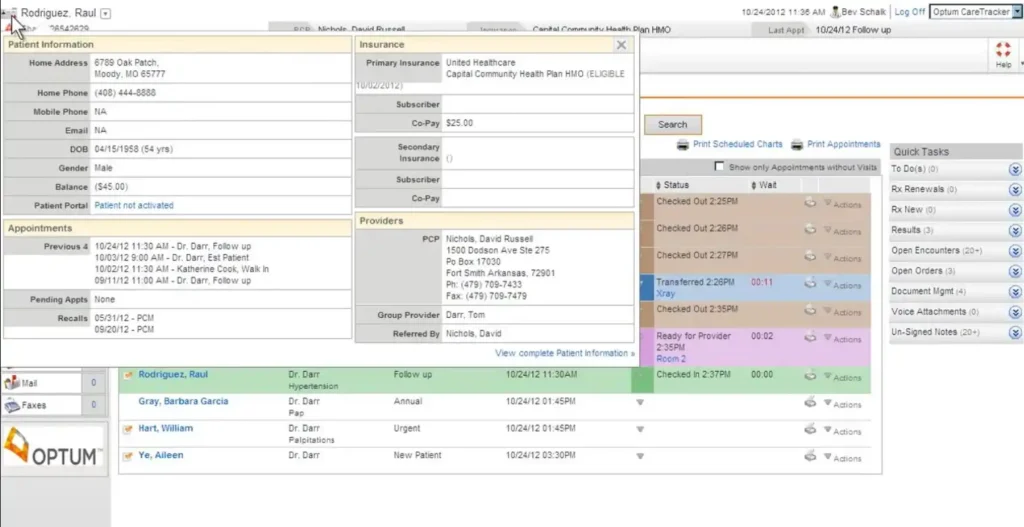Open Actions menu for Hart, William

click(842, 431)
